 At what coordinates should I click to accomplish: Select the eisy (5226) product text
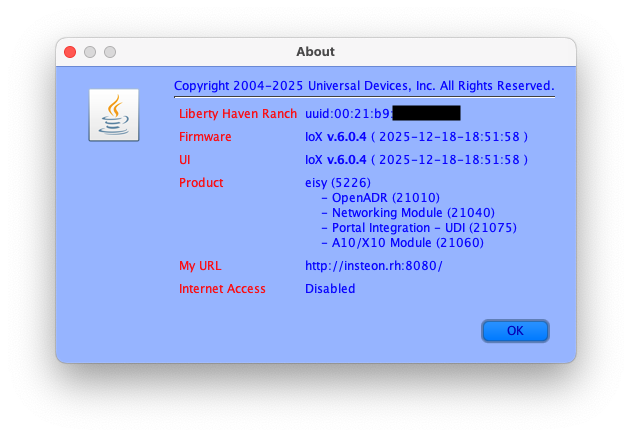338,183
